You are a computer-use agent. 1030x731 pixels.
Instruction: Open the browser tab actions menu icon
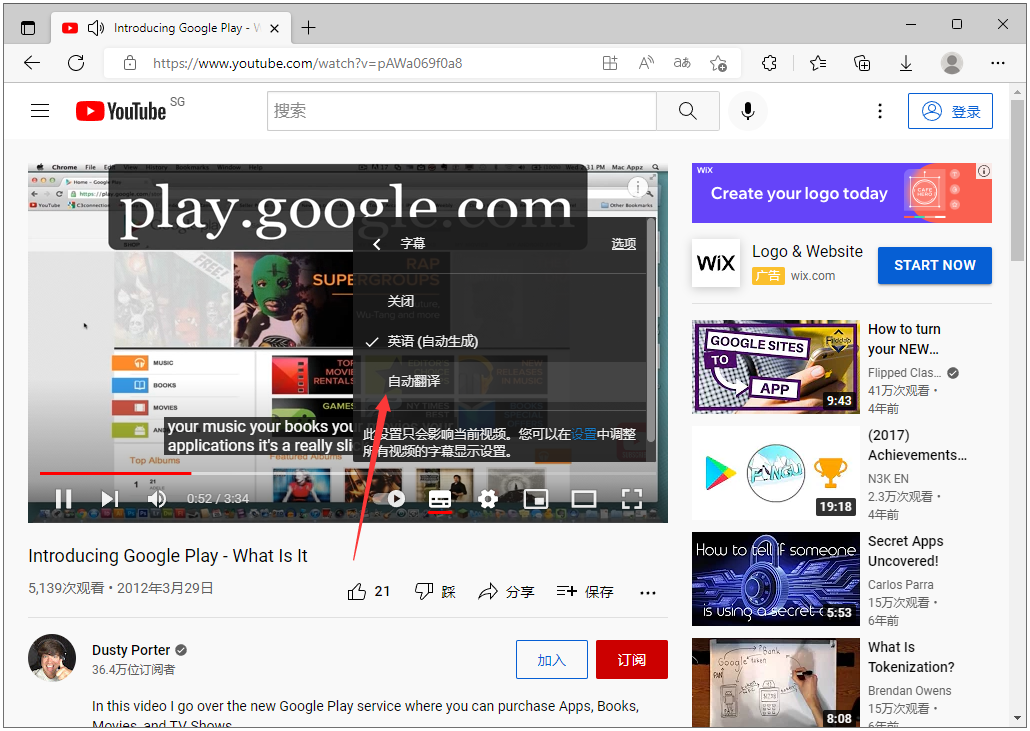point(28,28)
